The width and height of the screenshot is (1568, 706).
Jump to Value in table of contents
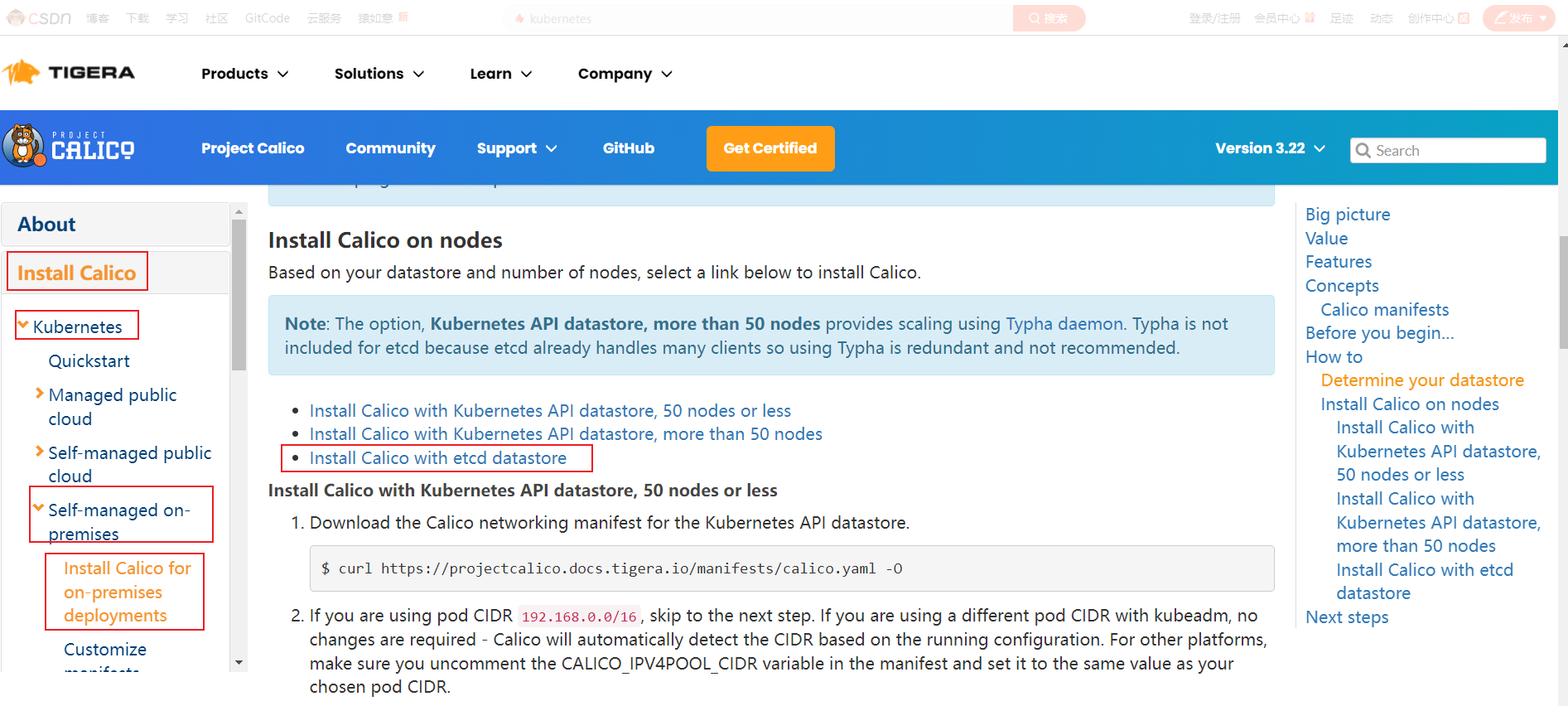click(x=1327, y=239)
